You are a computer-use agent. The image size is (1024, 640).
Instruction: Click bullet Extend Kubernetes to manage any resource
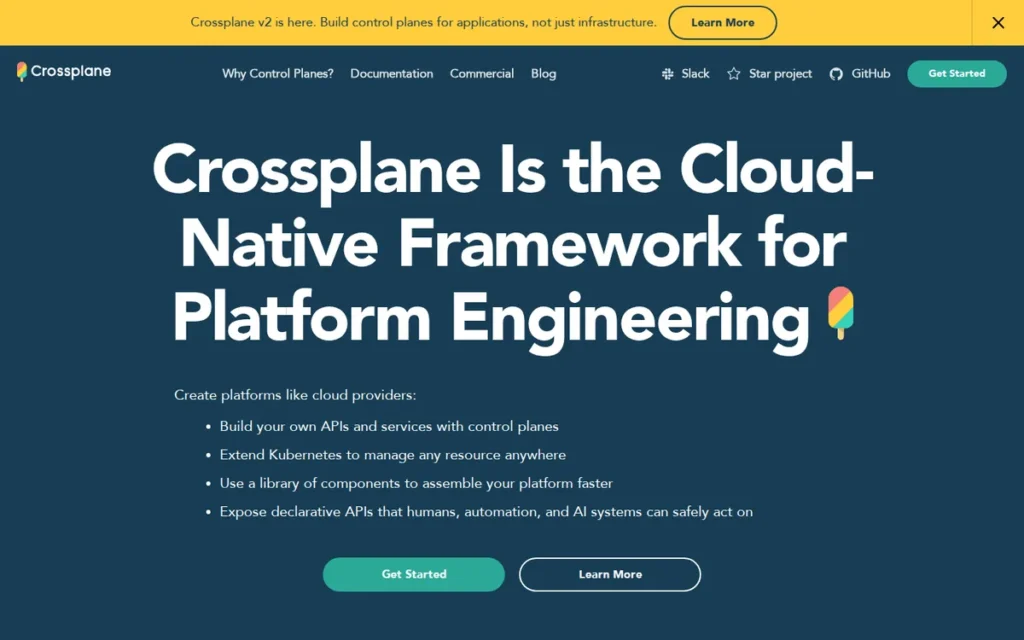point(392,455)
